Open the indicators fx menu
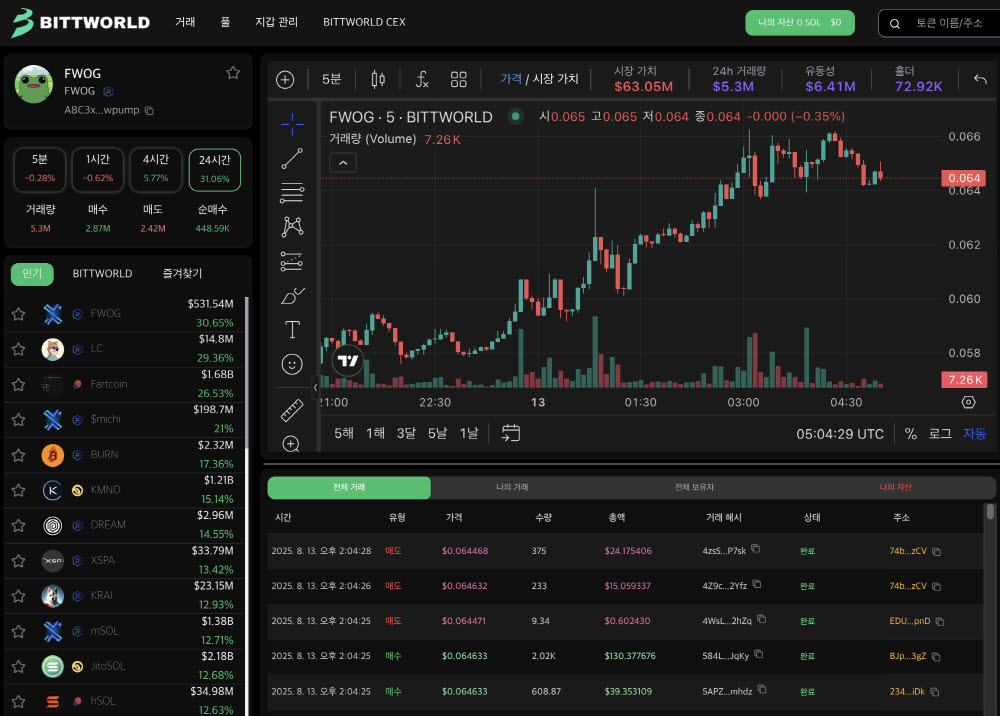Viewport: 1000px width, 716px height. (x=422, y=80)
